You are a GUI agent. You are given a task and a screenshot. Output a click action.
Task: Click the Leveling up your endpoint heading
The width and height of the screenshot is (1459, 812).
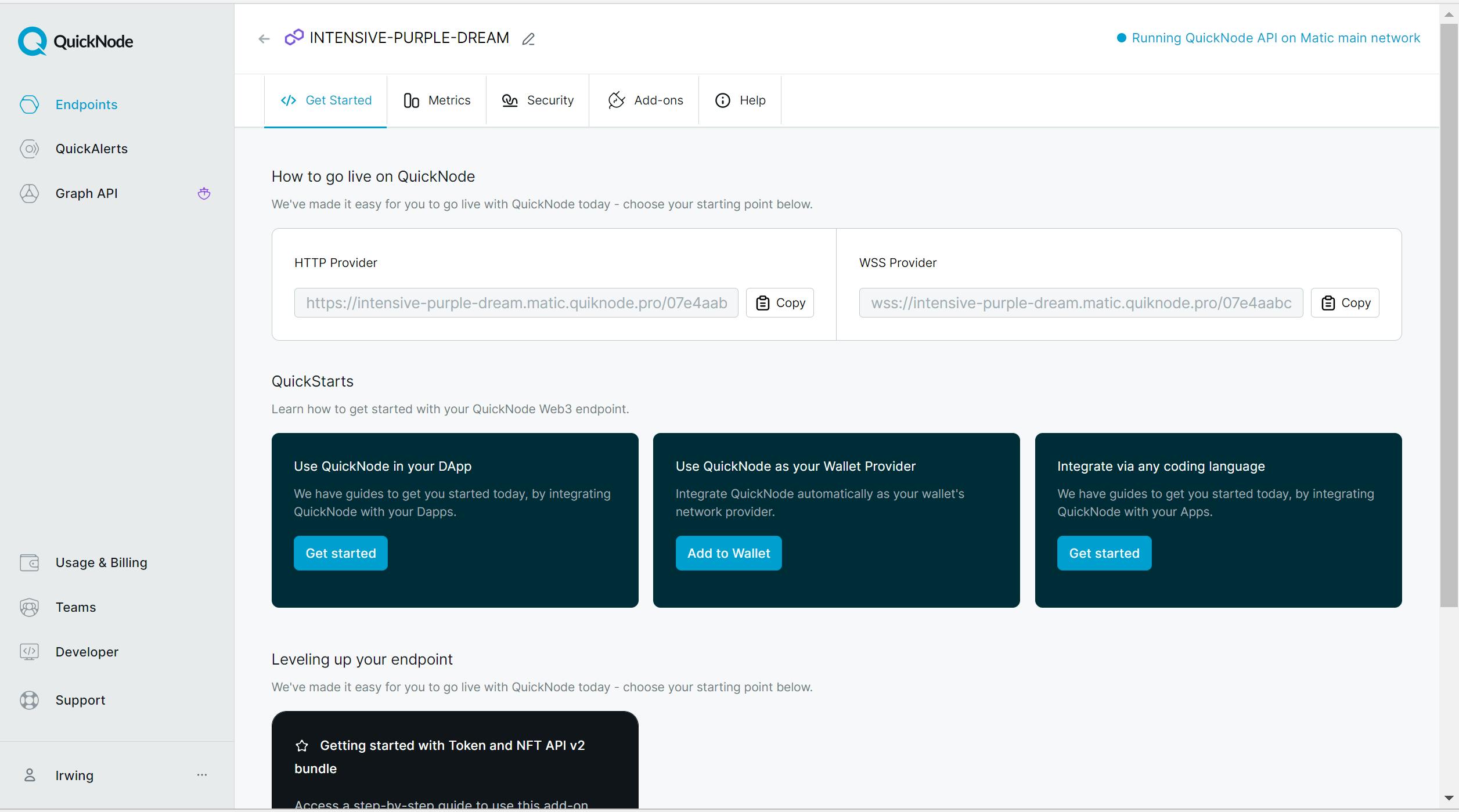362,659
